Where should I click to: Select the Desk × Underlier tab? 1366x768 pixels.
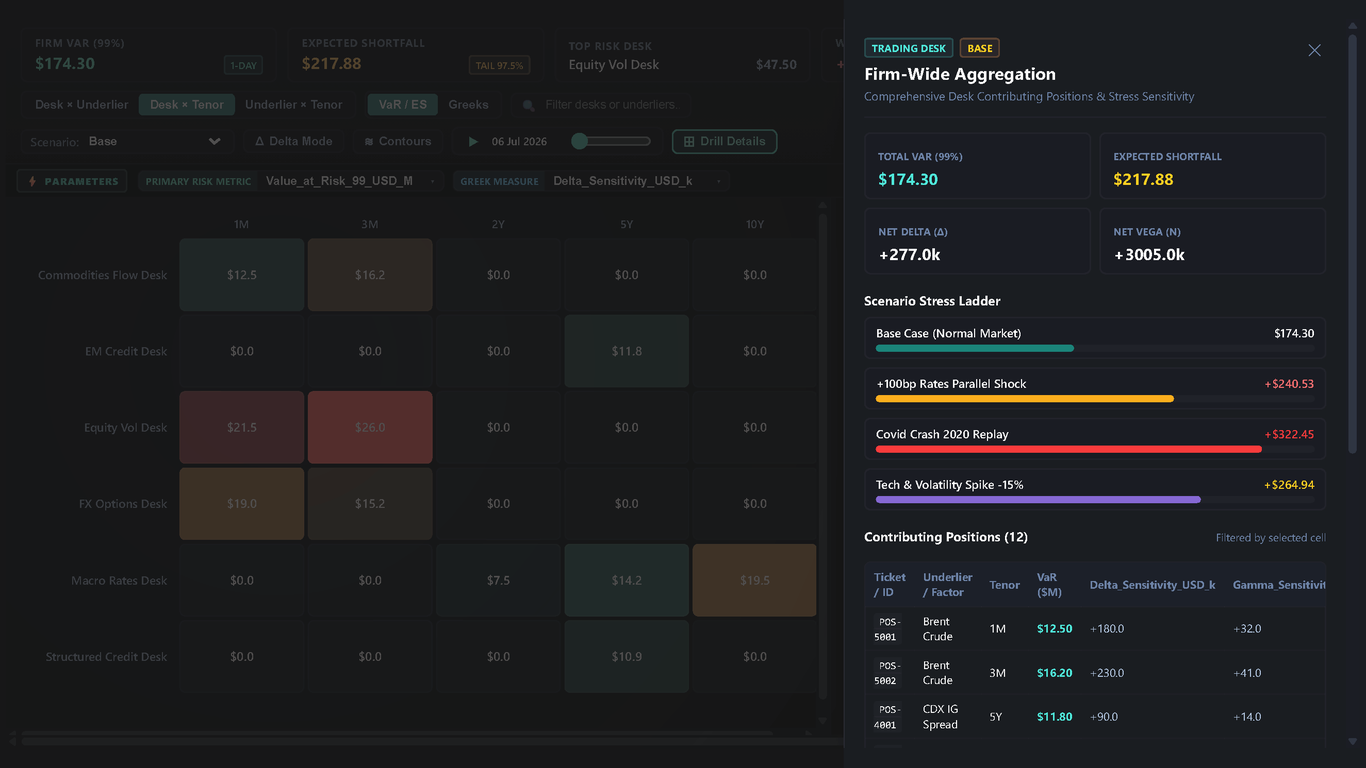click(x=82, y=105)
